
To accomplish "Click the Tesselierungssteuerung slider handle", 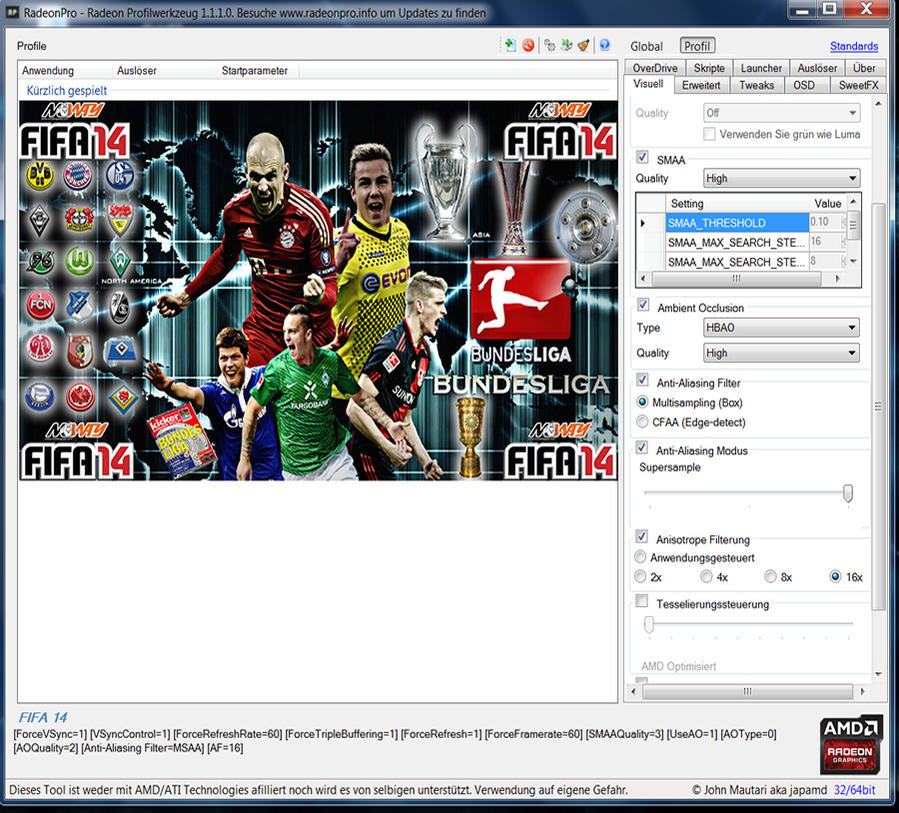I will click(648, 624).
